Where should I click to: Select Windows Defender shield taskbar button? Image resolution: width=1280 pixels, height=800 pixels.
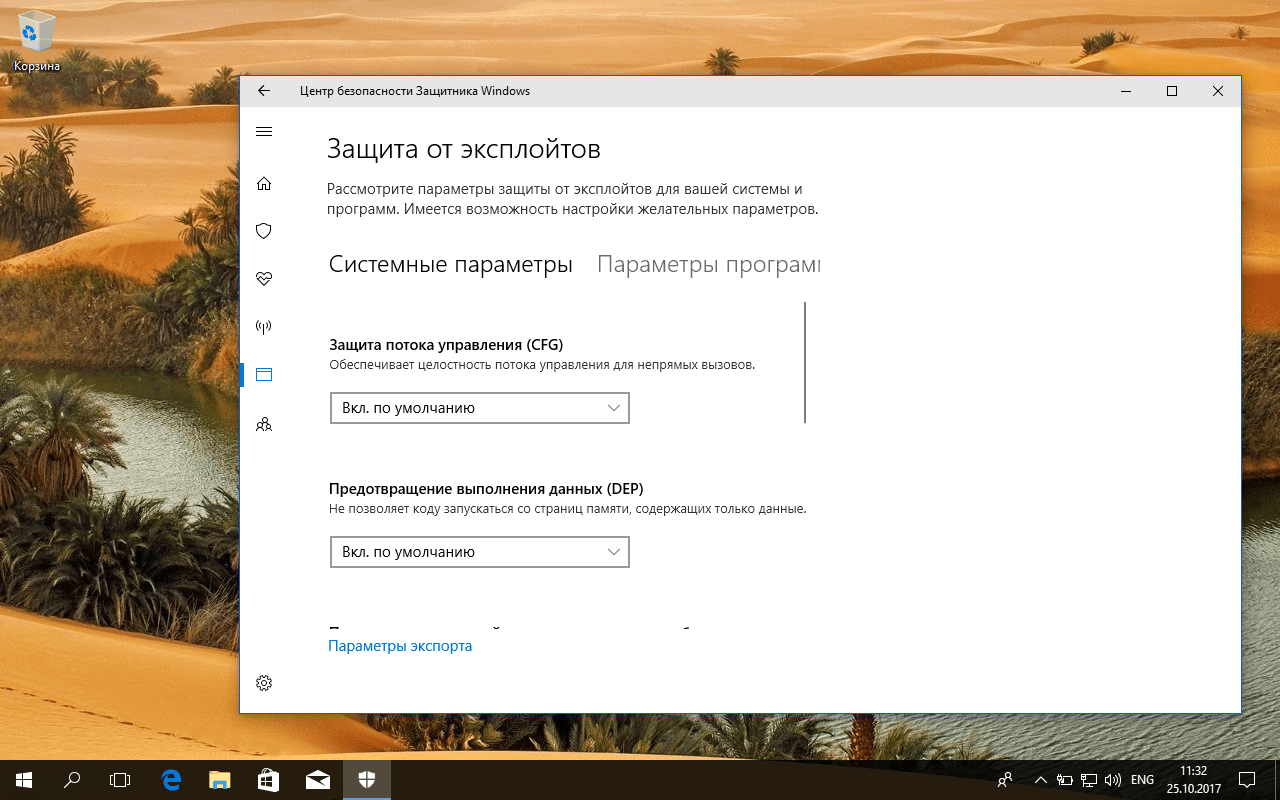click(x=367, y=779)
